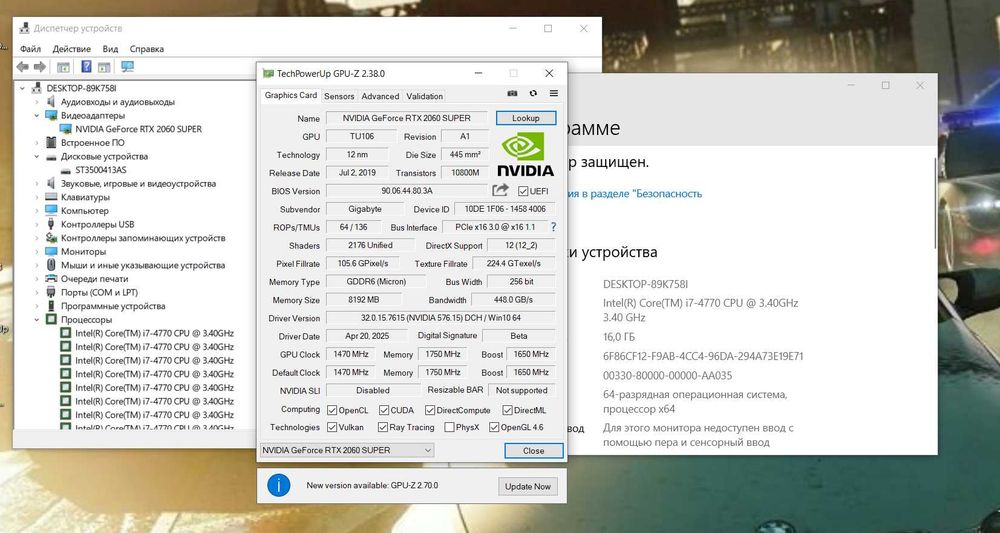
Task: Click the Очереди печати printer icon
Action: tap(51, 279)
